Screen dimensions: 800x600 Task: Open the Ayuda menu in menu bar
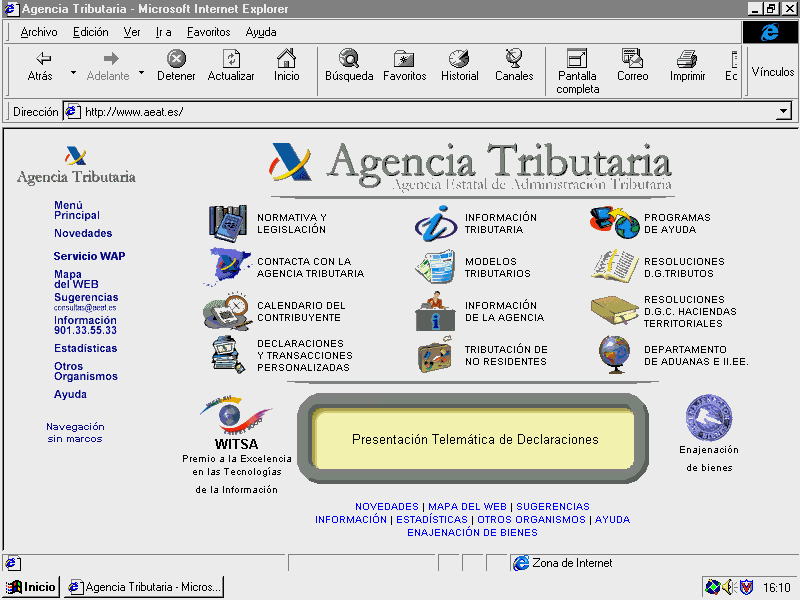click(261, 32)
